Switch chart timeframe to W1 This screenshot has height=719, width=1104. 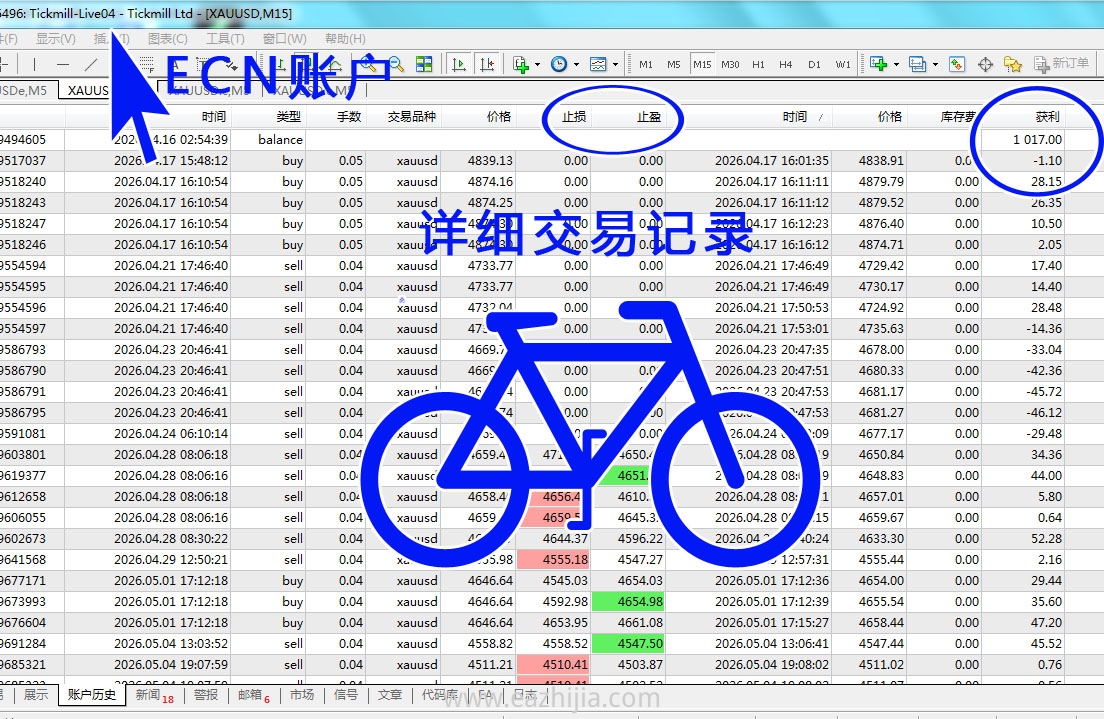[x=843, y=64]
